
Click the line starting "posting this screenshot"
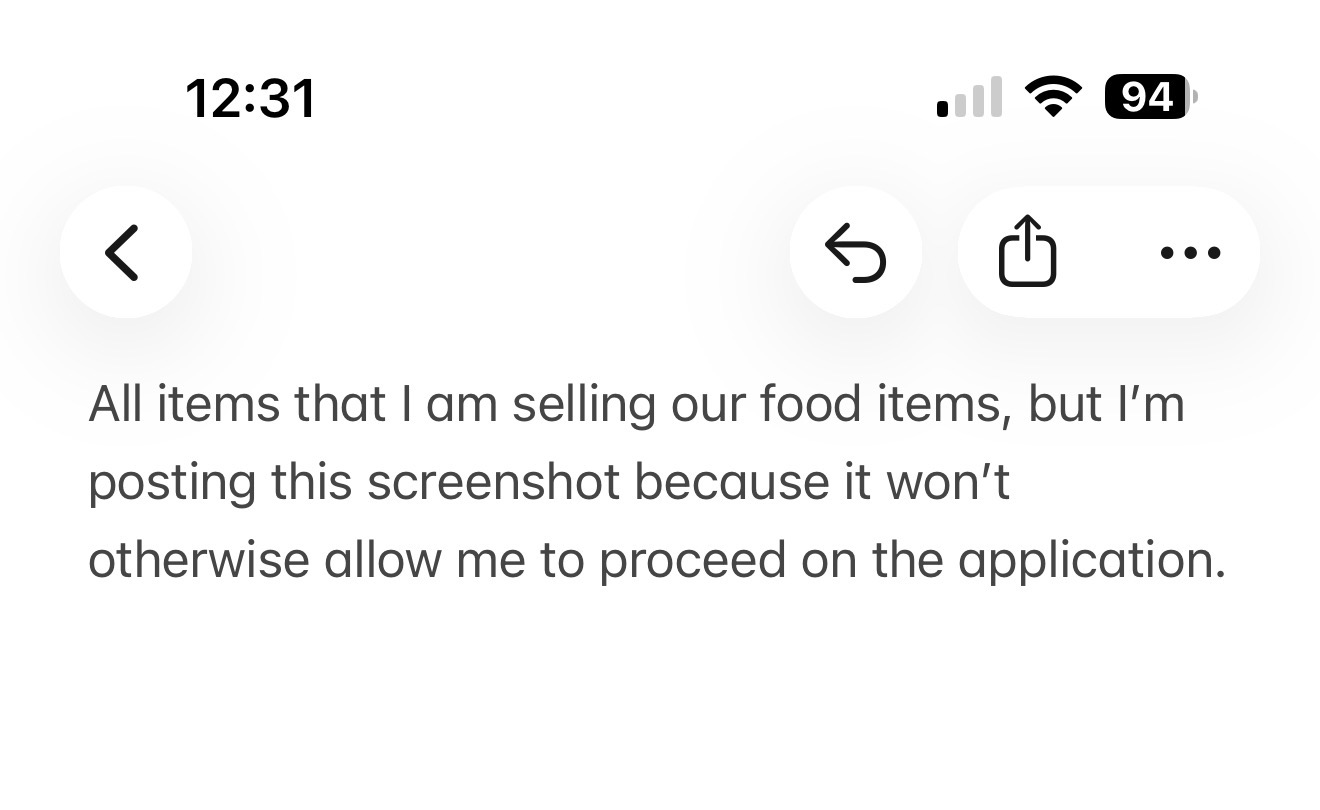point(549,482)
